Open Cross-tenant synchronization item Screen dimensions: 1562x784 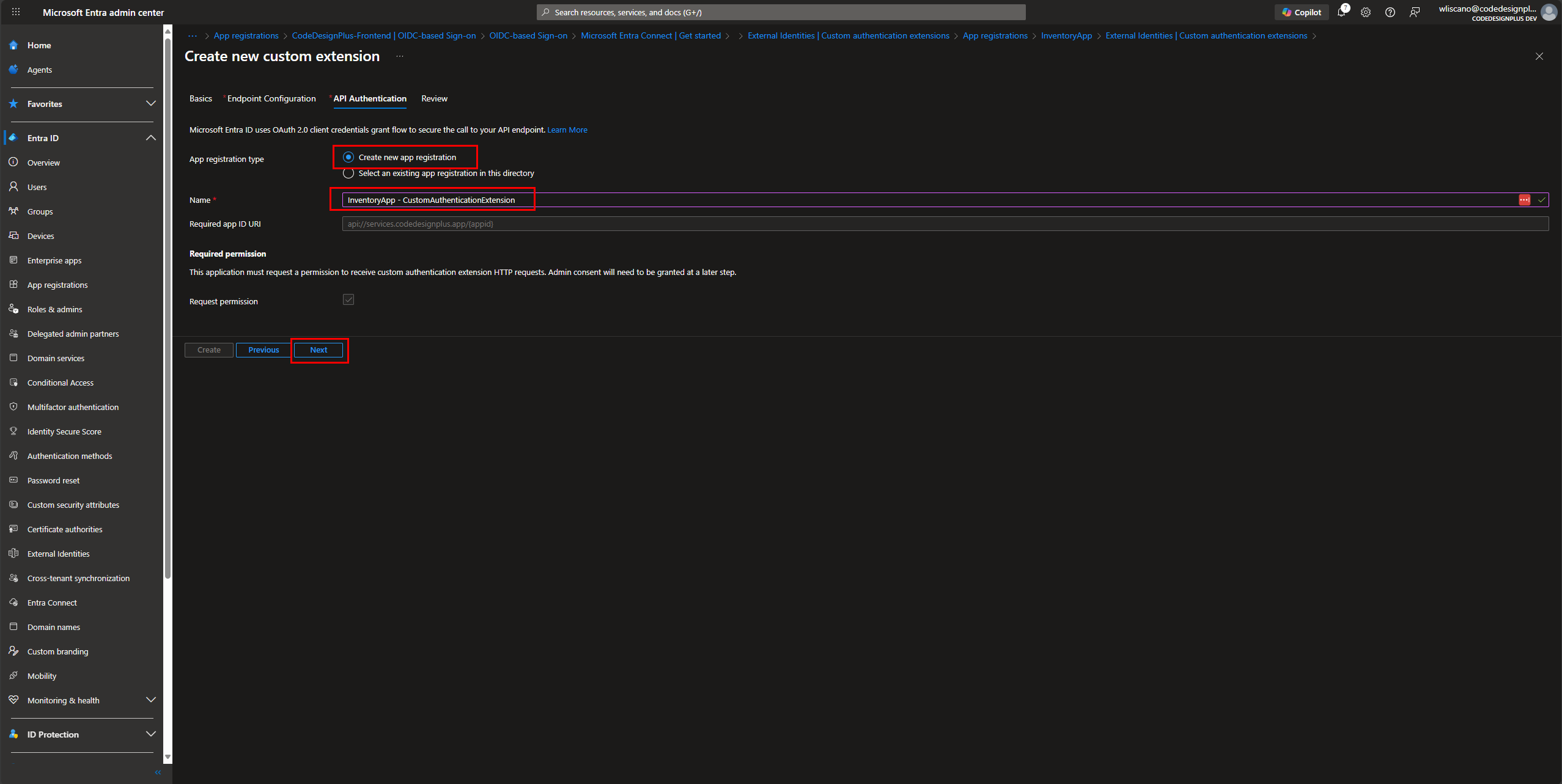point(78,578)
